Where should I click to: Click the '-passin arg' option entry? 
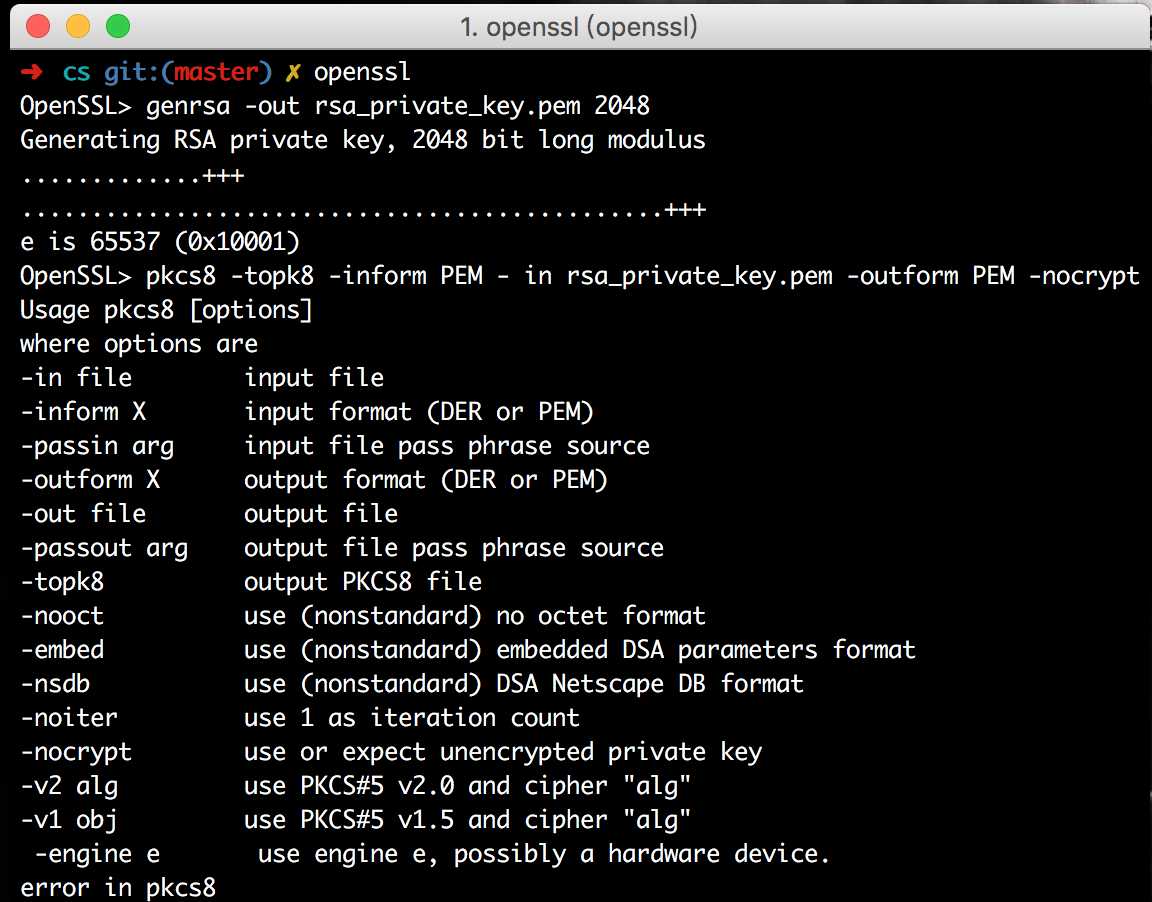[98, 447]
